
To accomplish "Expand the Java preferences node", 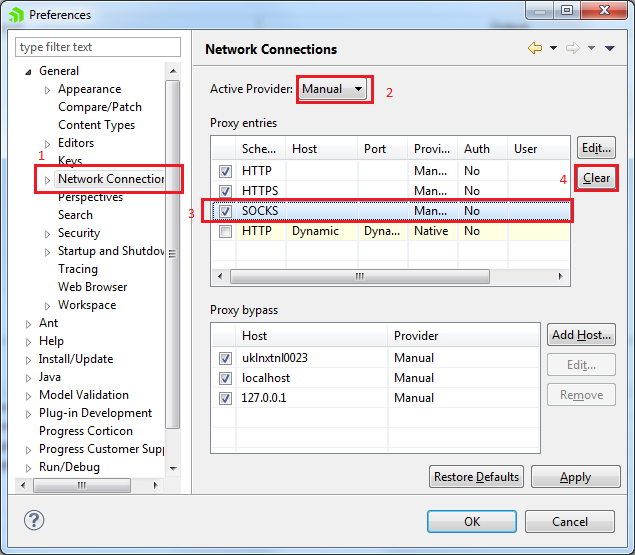I will (28, 378).
